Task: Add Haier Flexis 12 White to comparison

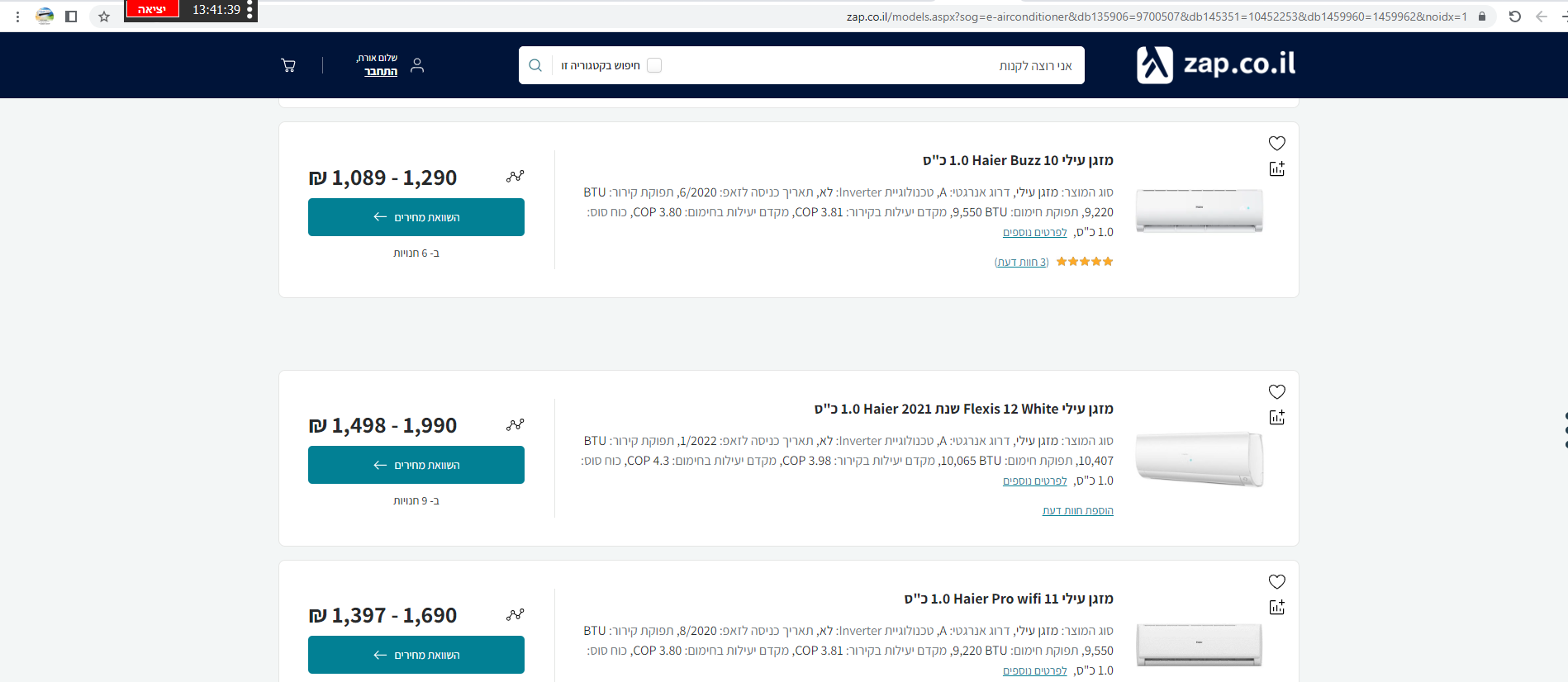Action: [x=1276, y=417]
